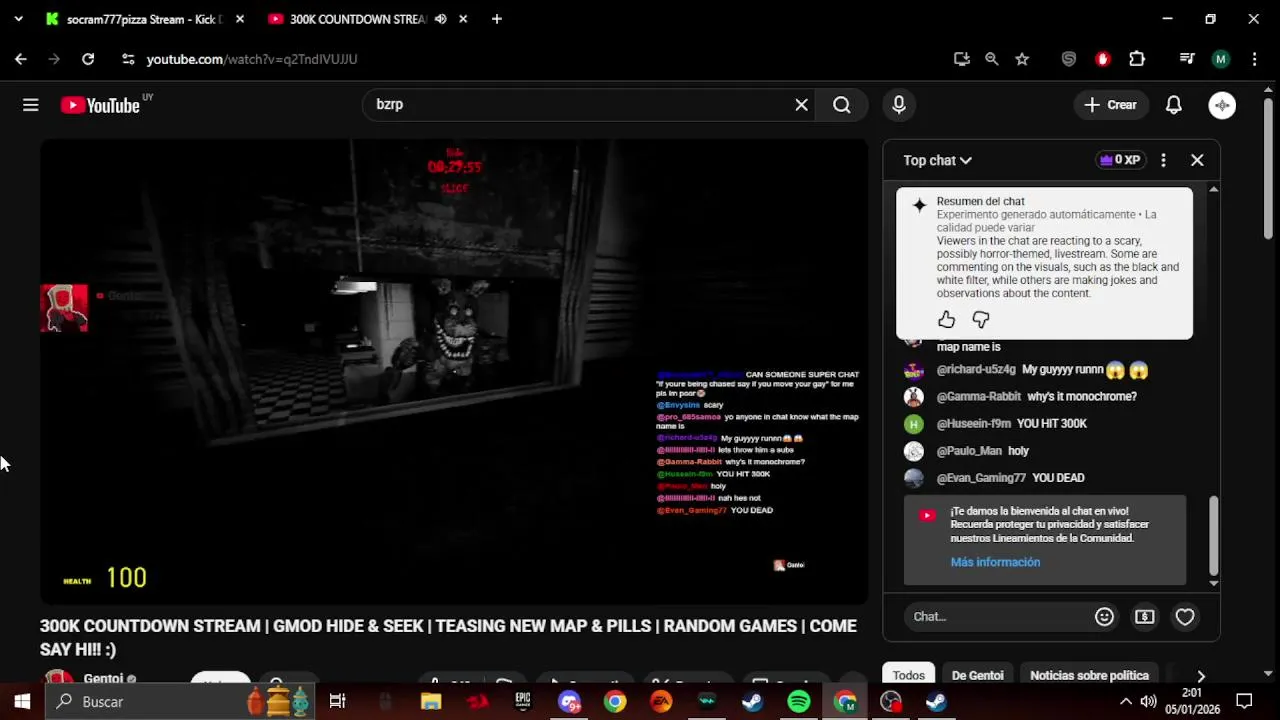Open the YouTube account avatar menu
The width and height of the screenshot is (1280, 720).
coord(1222,105)
